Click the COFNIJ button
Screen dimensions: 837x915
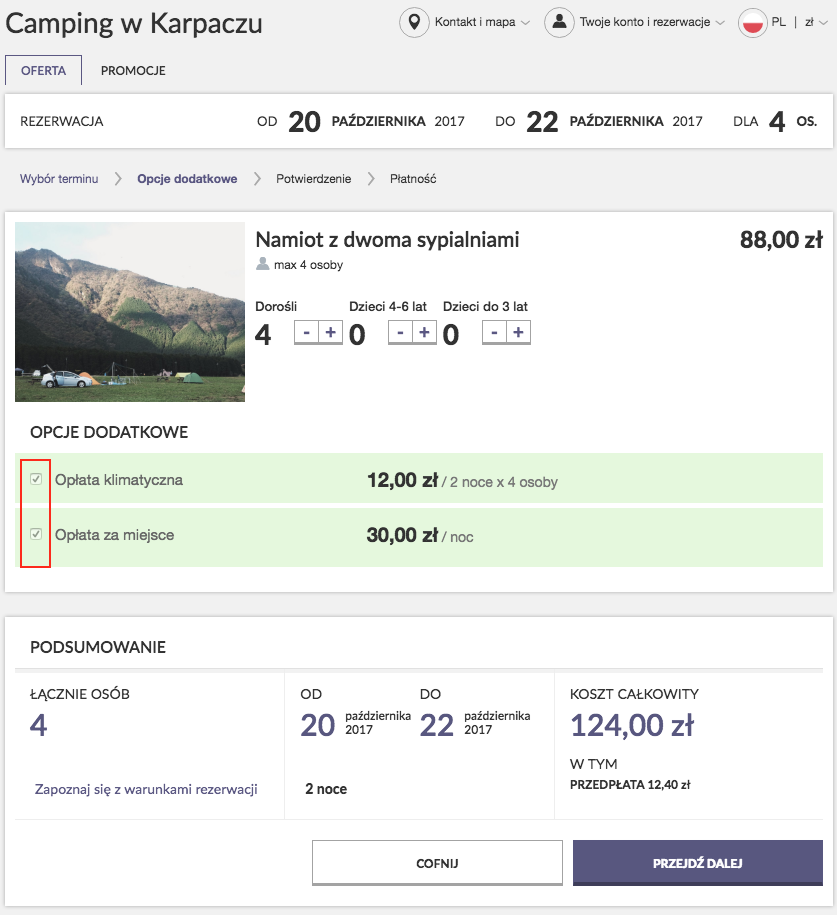(437, 863)
